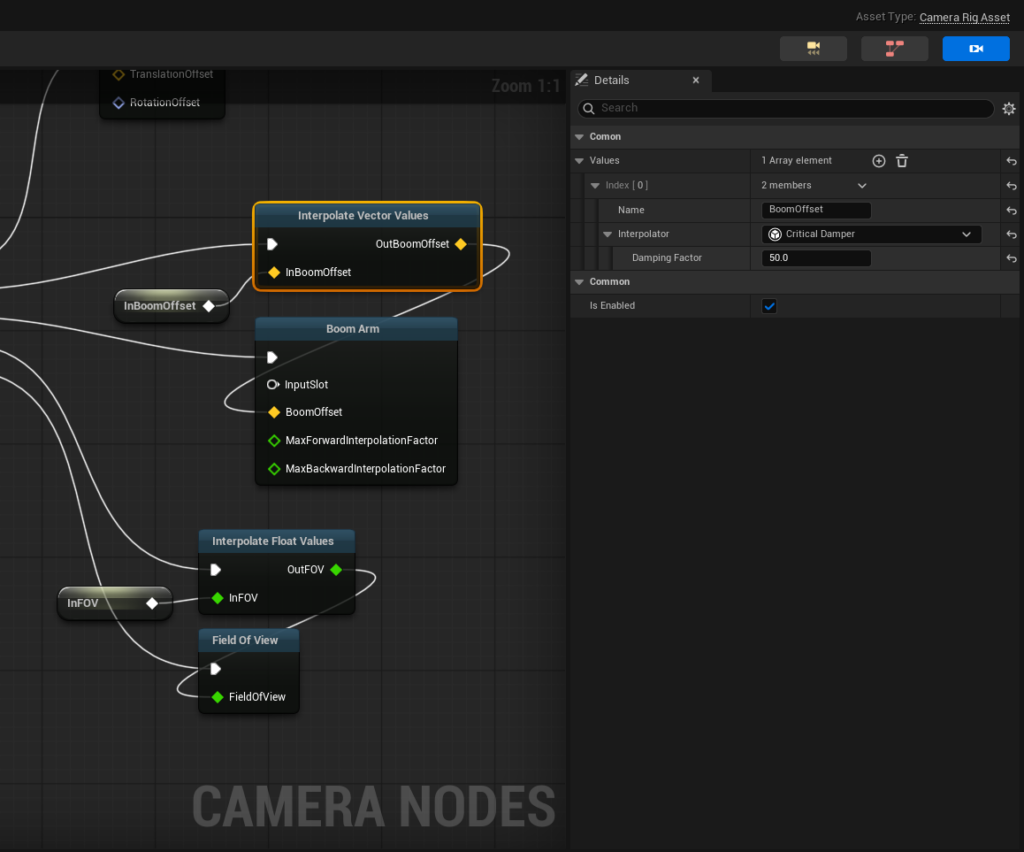Click the yellow camera rewind toolbar button
The width and height of the screenshot is (1024, 852).
point(813,48)
